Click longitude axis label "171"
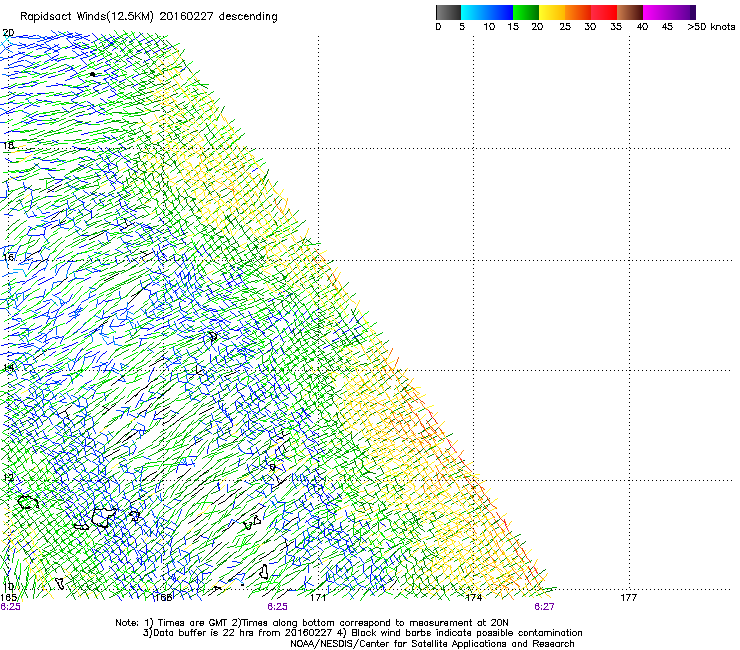The width and height of the screenshot is (740, 650). click(318, 598)
